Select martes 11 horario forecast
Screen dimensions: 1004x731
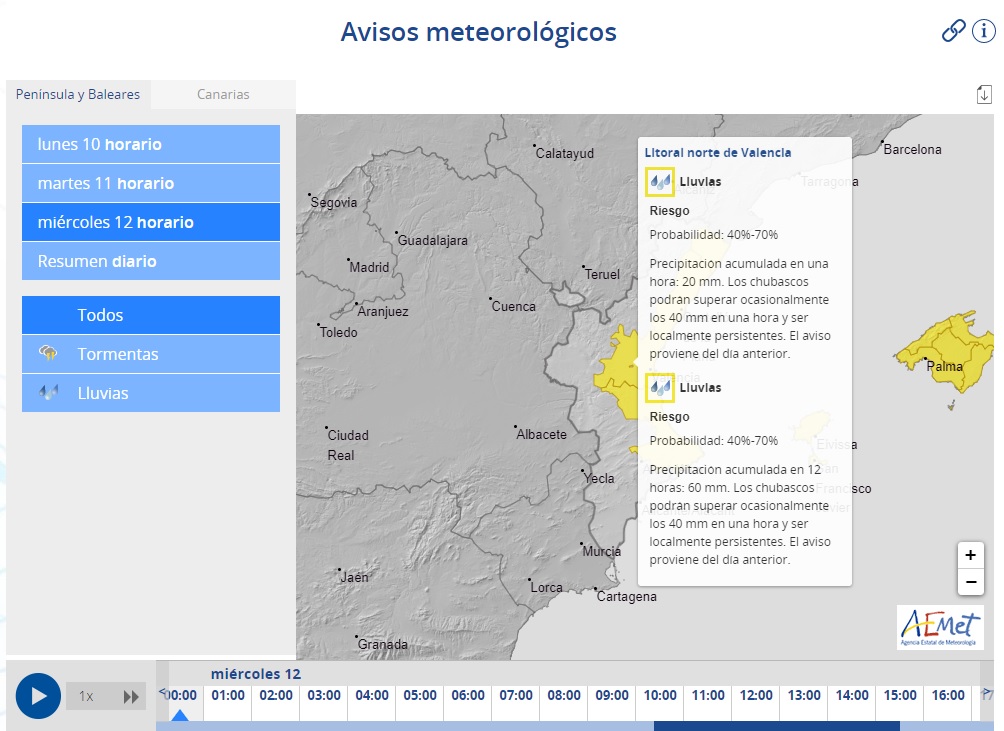click(x=151, y=183)
